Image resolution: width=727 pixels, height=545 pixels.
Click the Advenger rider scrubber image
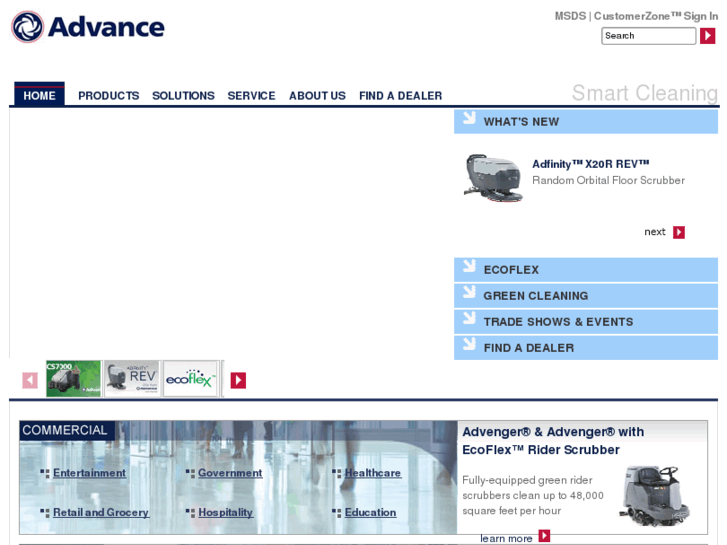click(x=654, y=496)
